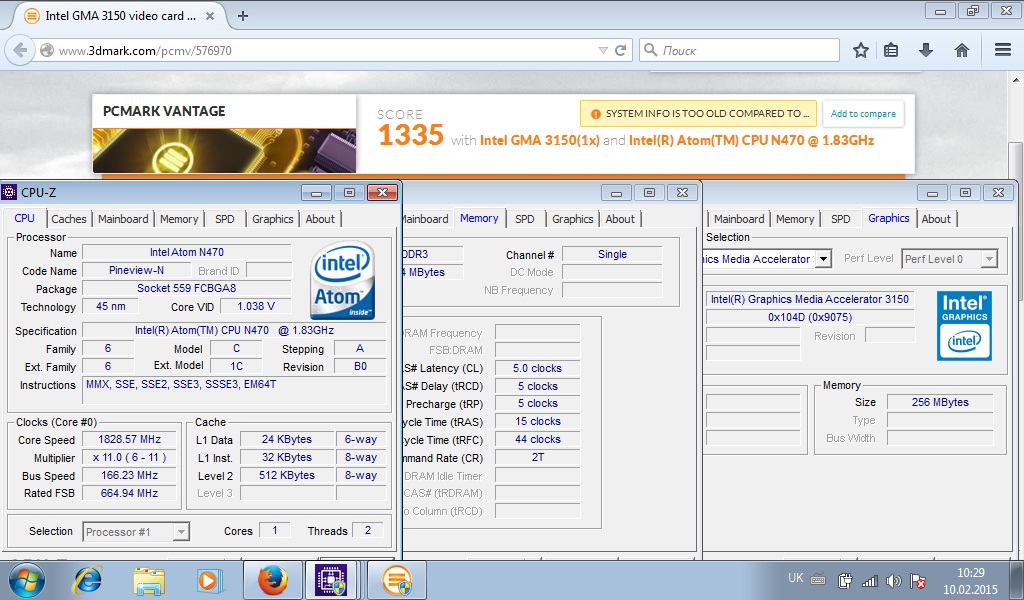Screen dimensions: 1024x600
Task: Click the PCMark Vantage banner image
Action: (224, 150)
